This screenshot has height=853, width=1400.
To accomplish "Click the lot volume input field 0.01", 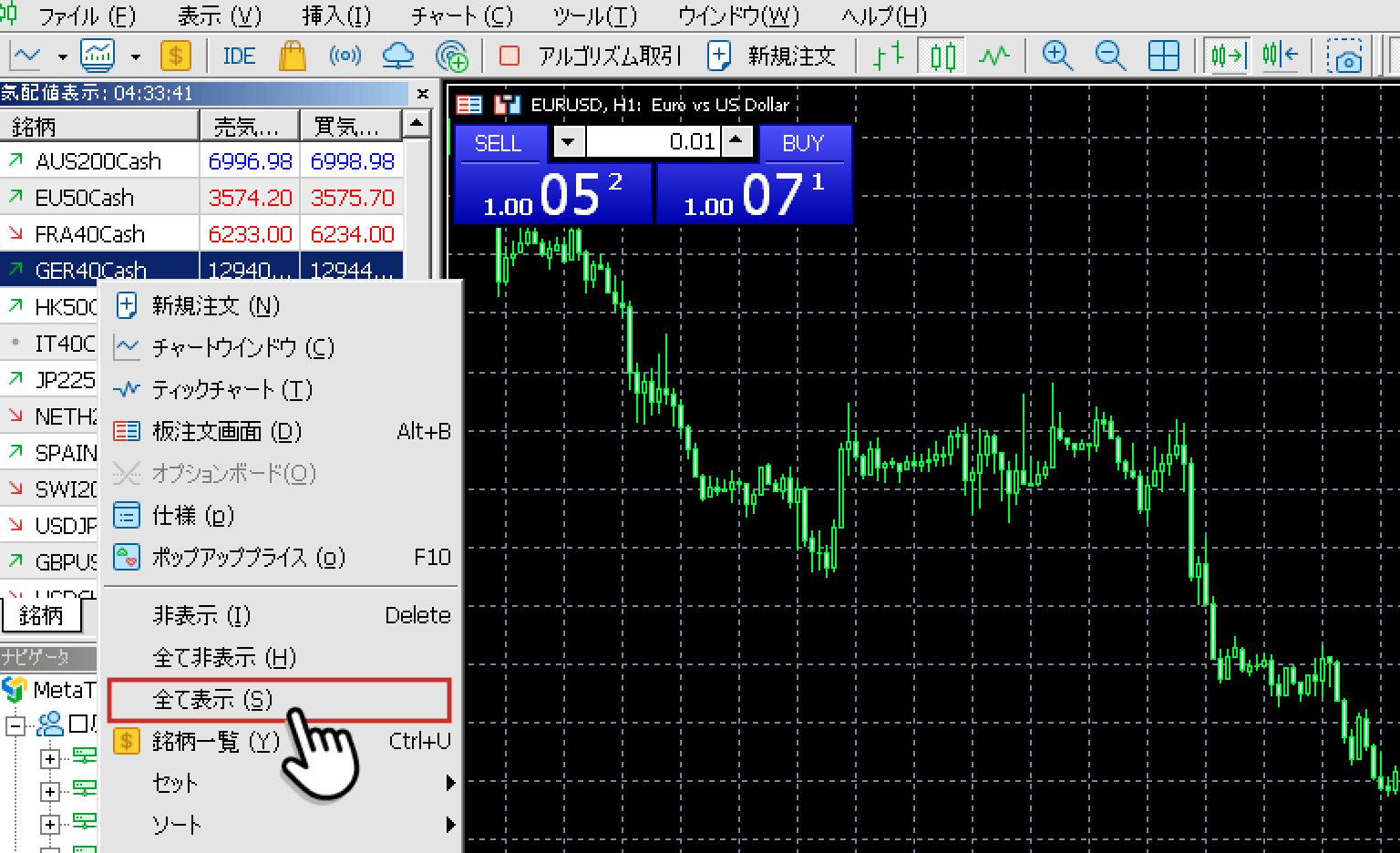I will point(653,141).
